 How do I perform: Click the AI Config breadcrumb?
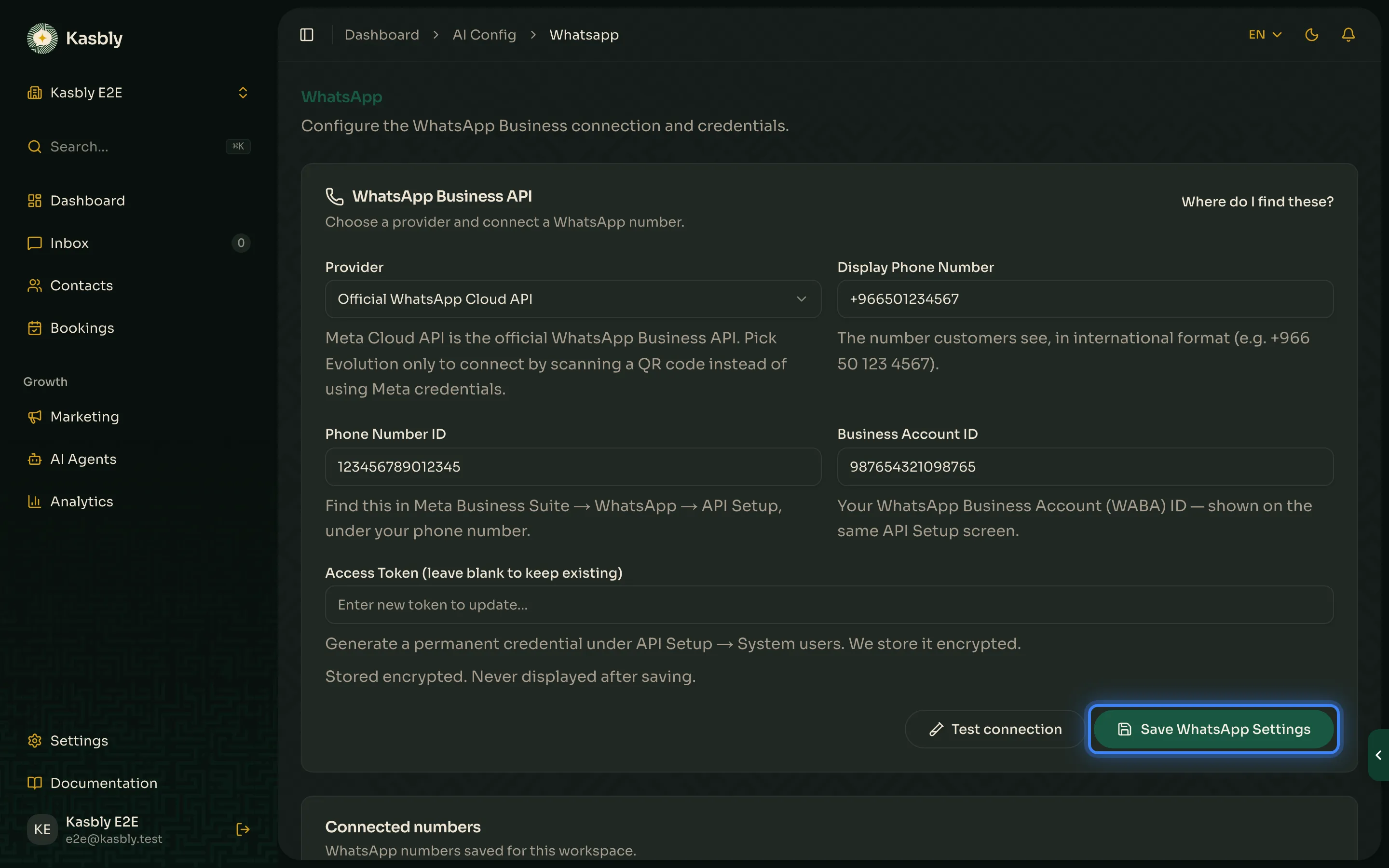(x=484, y=35)
